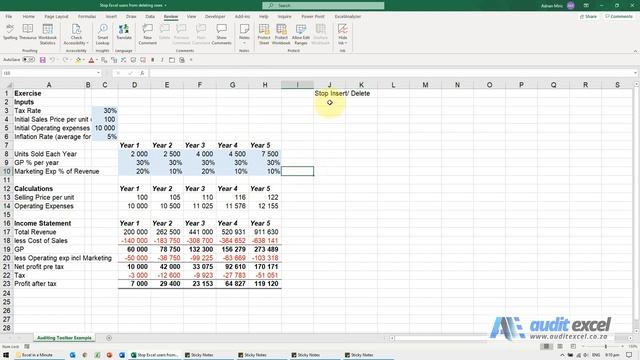Switch to Page Layout view icon
The width and height of the screenshot is (640, 360).
(x=560, y=347)
